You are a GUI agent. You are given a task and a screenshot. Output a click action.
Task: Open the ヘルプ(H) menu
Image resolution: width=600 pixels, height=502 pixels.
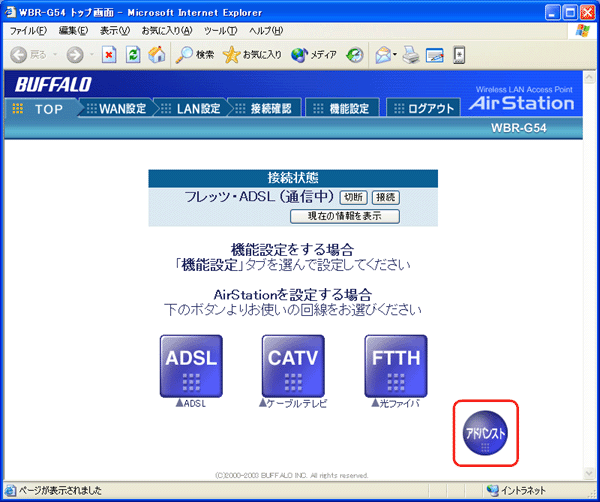coord(266,31)
